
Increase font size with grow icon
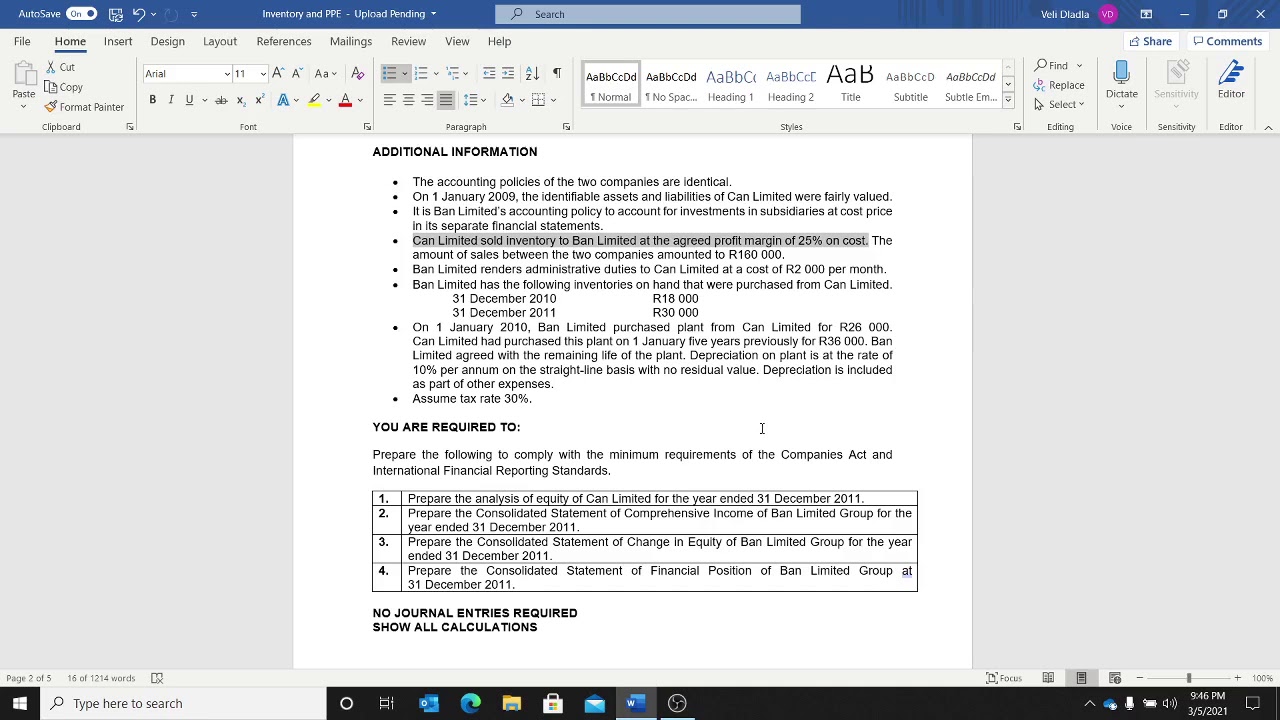click(x=278, y=74)
